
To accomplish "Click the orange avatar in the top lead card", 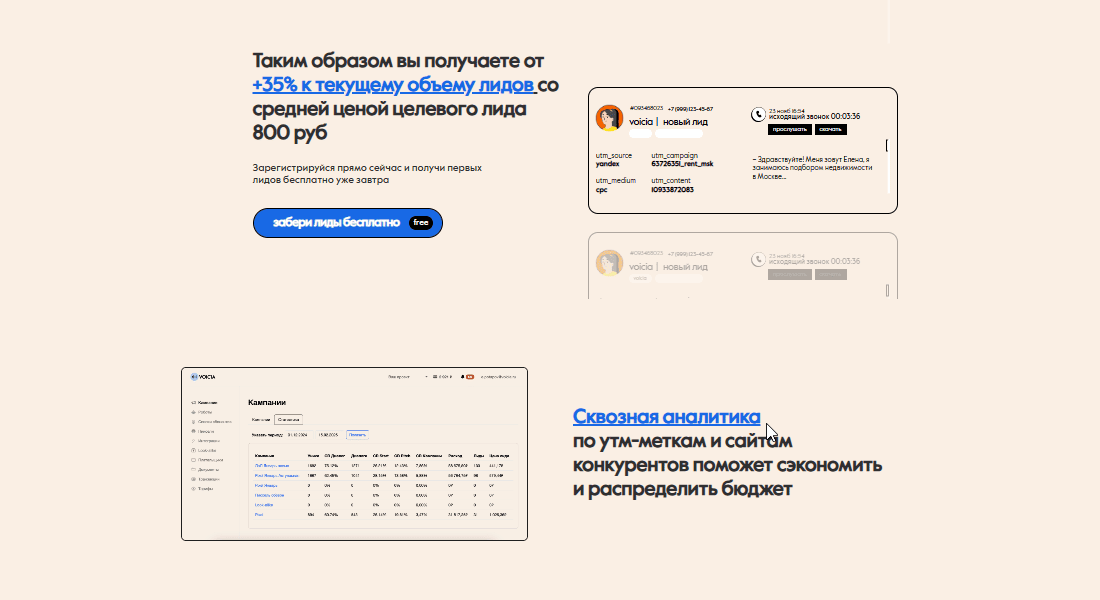I will tap(609, 118).
